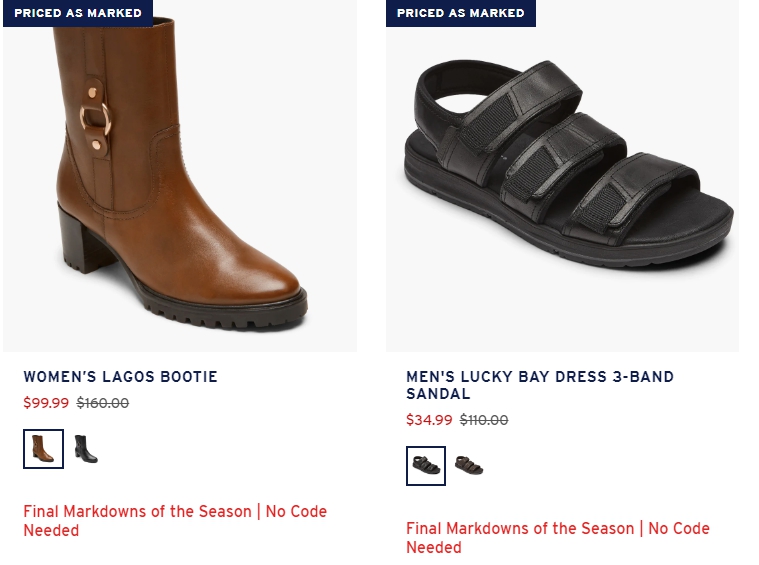Open Men's Lucky Bay Dress 3-Band Sandal title
The width and height of the screenshot is (759, 565).
click(x=540, y=385)
